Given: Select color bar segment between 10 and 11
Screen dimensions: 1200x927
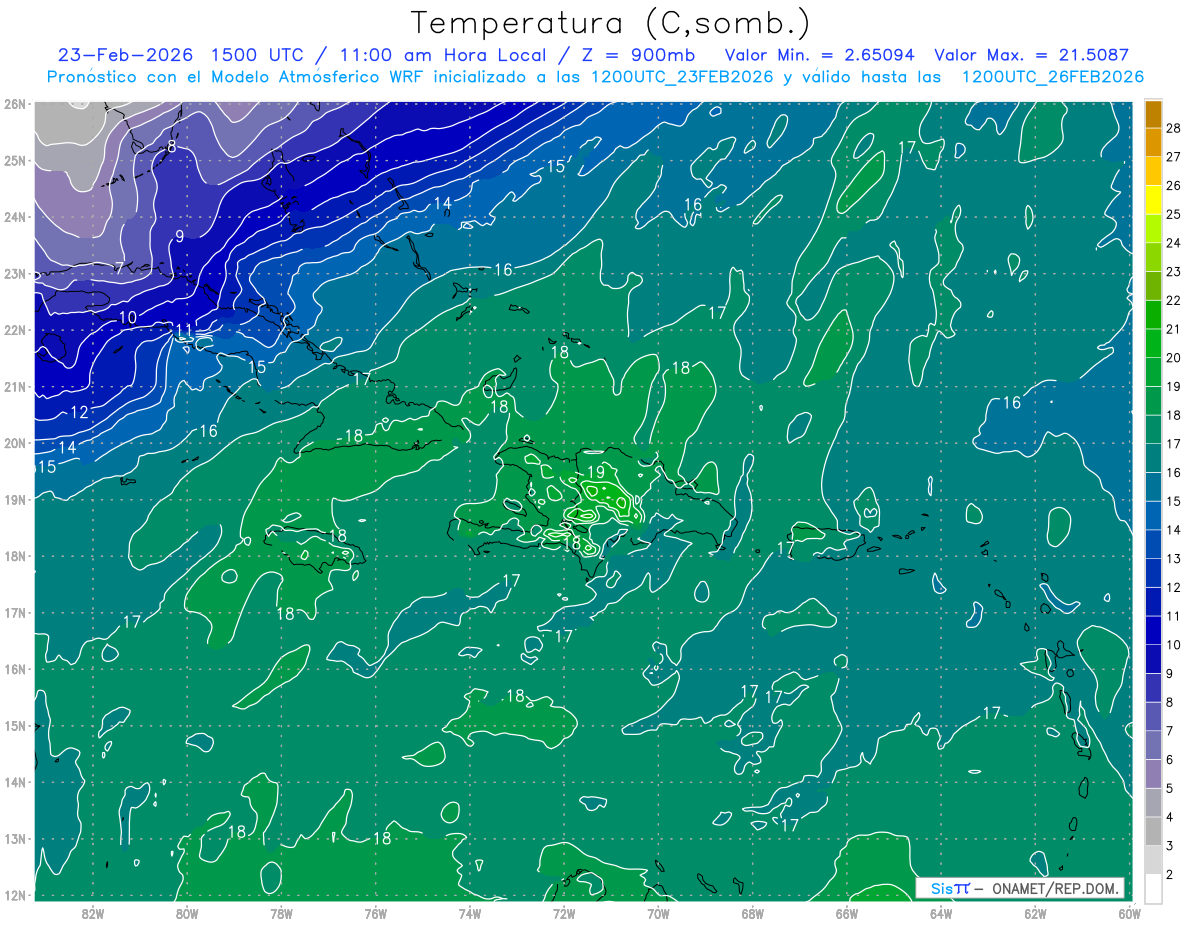Looking at the screenshot, I should (1153, 630).
